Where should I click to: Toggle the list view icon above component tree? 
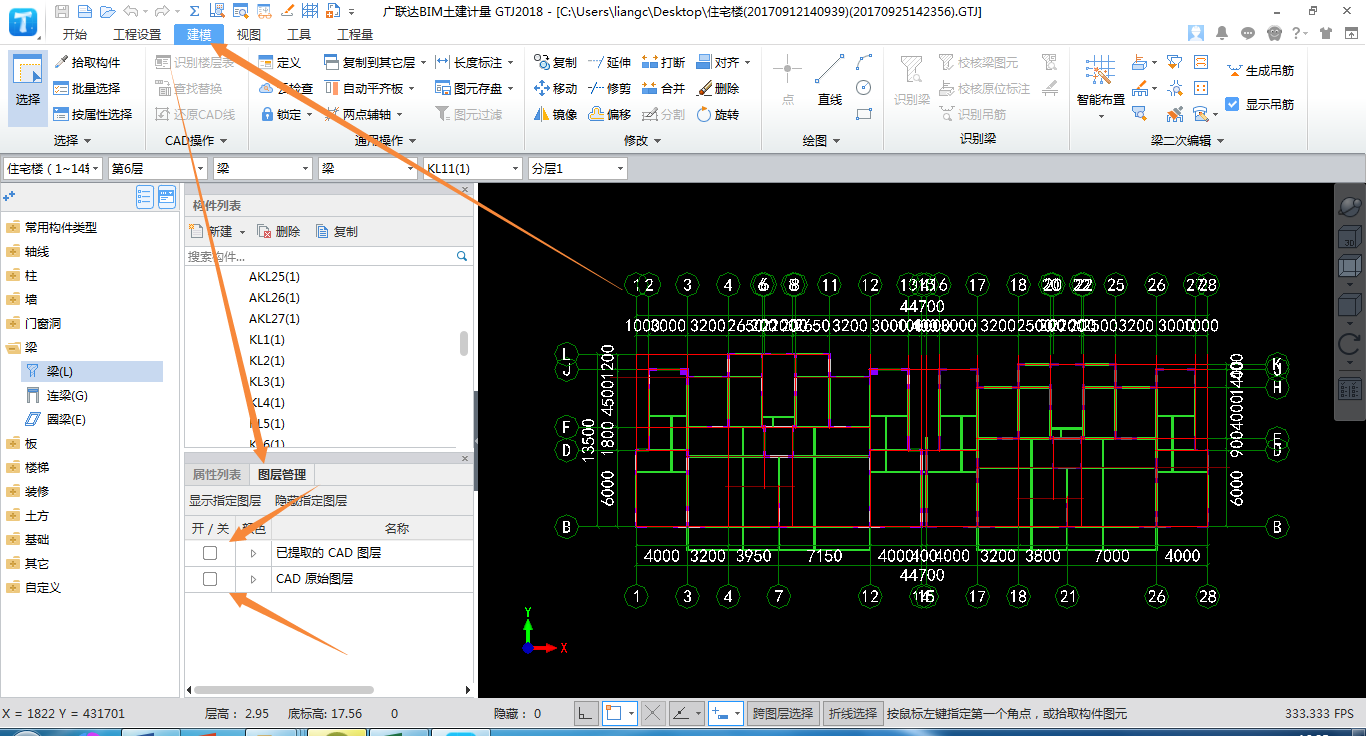[144, 197]
